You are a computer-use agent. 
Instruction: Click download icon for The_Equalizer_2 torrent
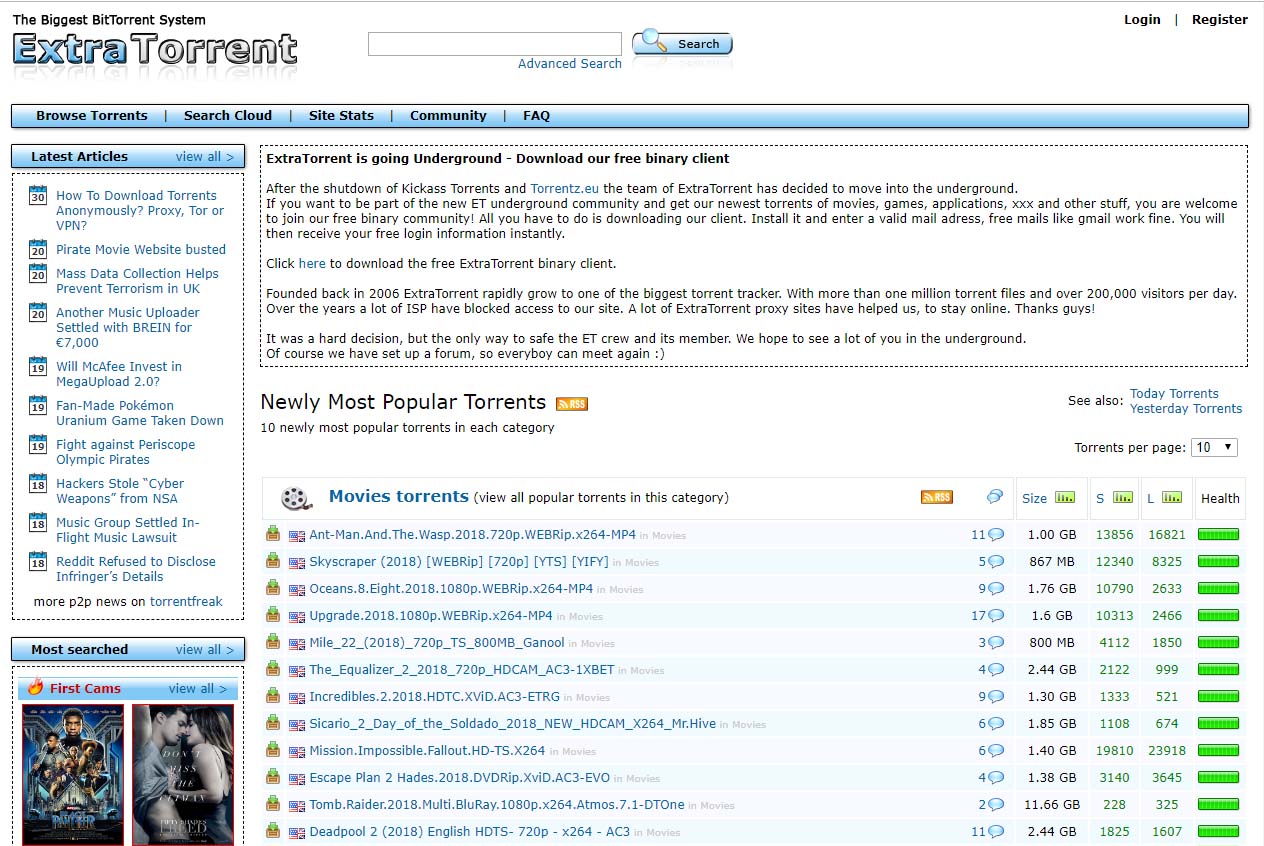273,669
